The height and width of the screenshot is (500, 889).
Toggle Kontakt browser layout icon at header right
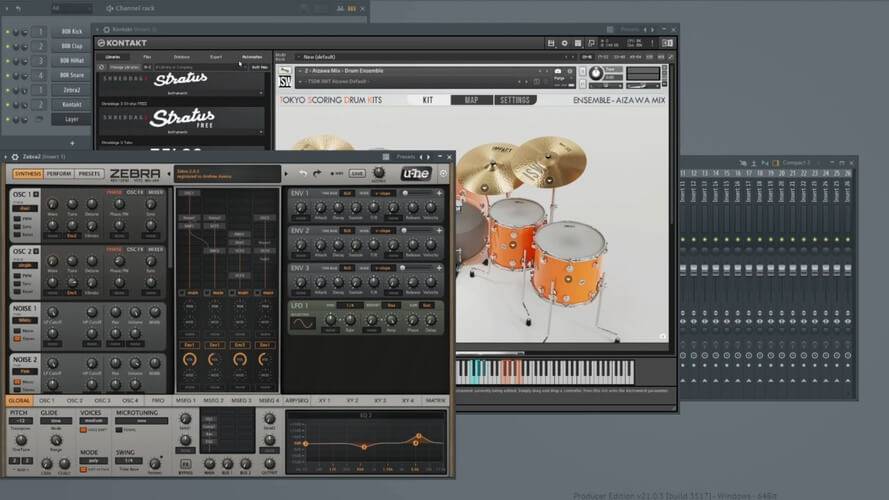pyautogui.click(x=667, y=43)
